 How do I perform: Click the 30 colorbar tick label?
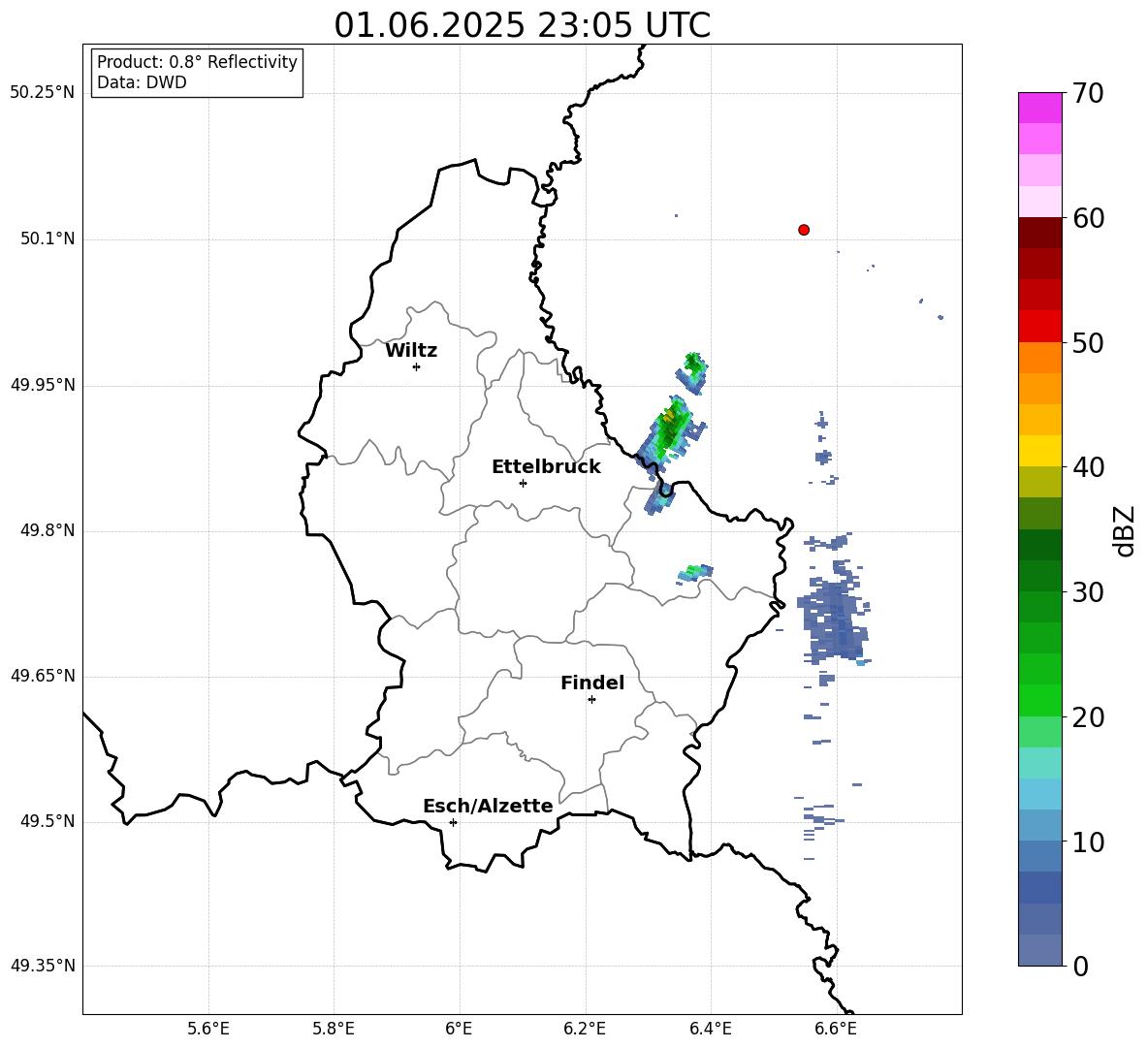[x=1088, y=592]
